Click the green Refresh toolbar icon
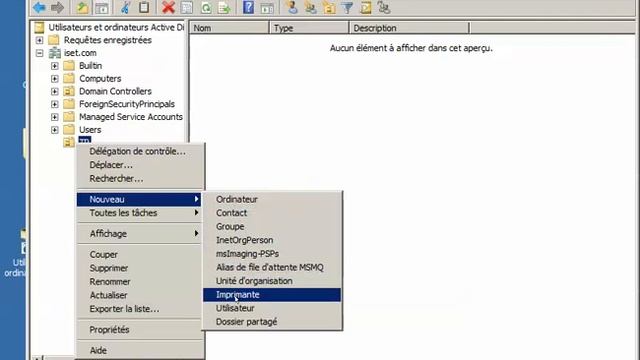Screen dimensions: 640x360 (x=206, y=7)
